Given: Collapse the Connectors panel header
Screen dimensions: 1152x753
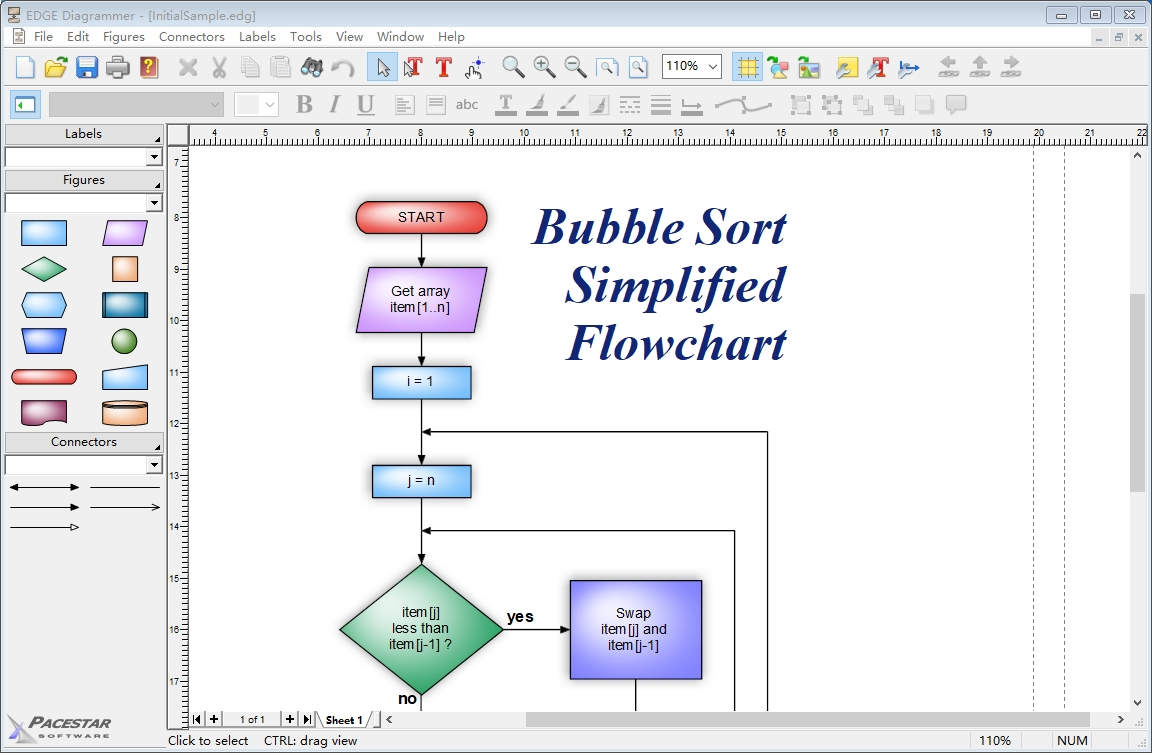Looking at the screenshot, I should pyautogui.click(x=84, y=442).
